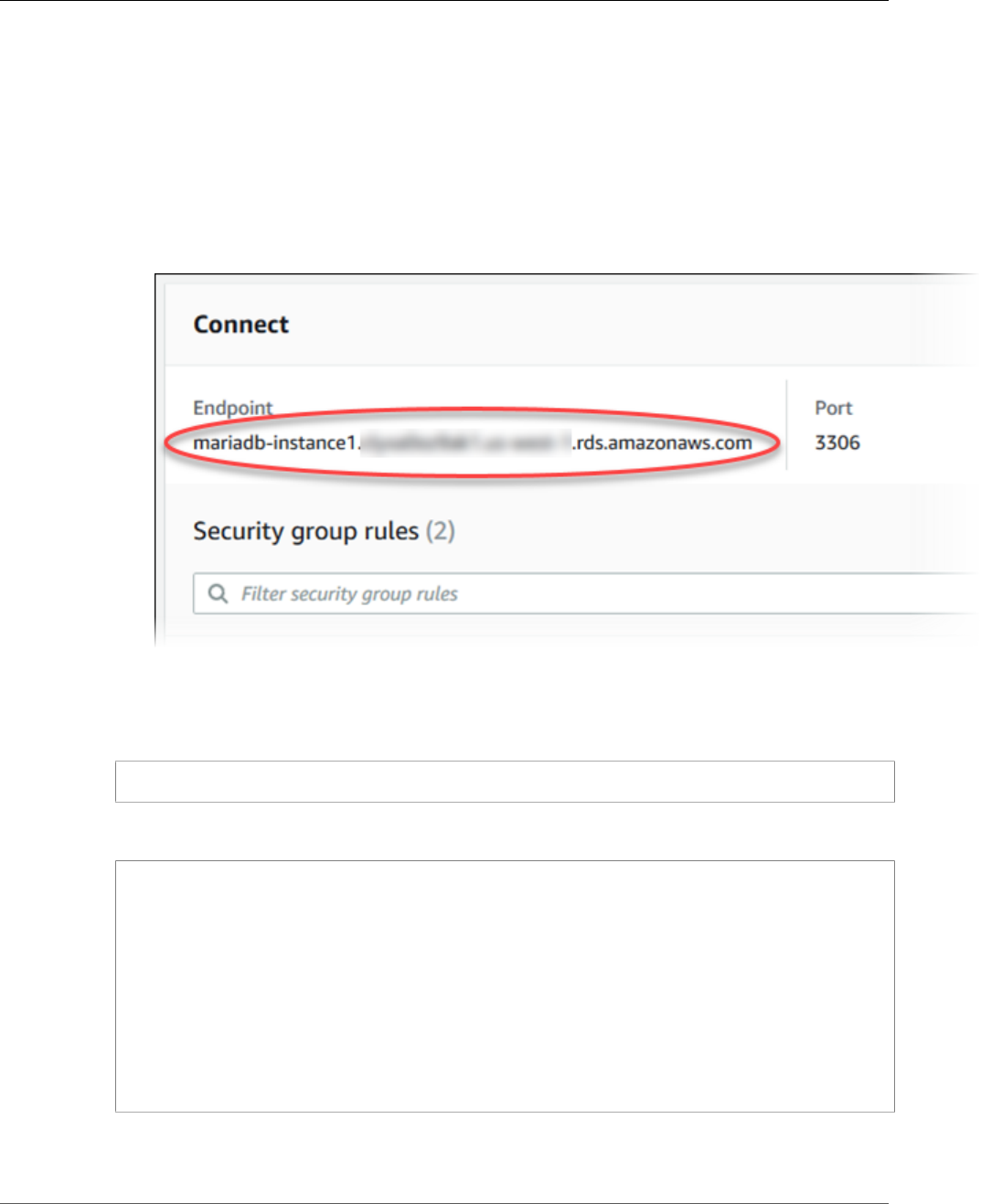
Task: Click the Connect panel screenshot image
Action: point(567,460)
